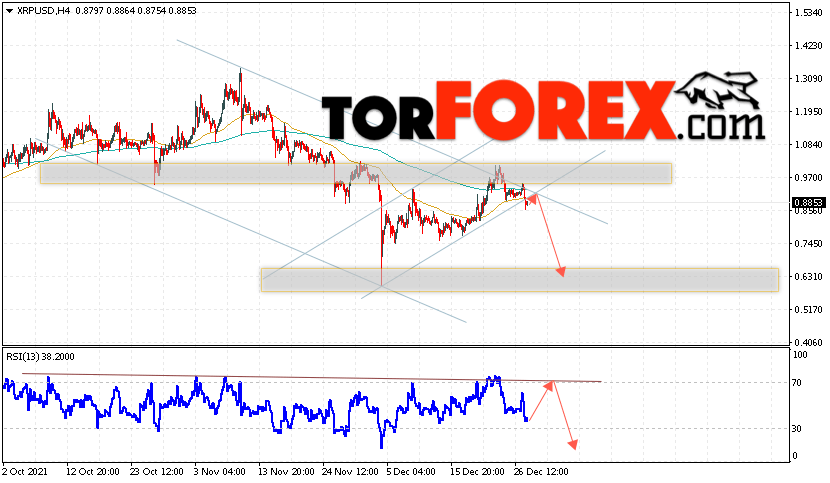Click the 3 Nov 04:00 time label

coord(219,471)
